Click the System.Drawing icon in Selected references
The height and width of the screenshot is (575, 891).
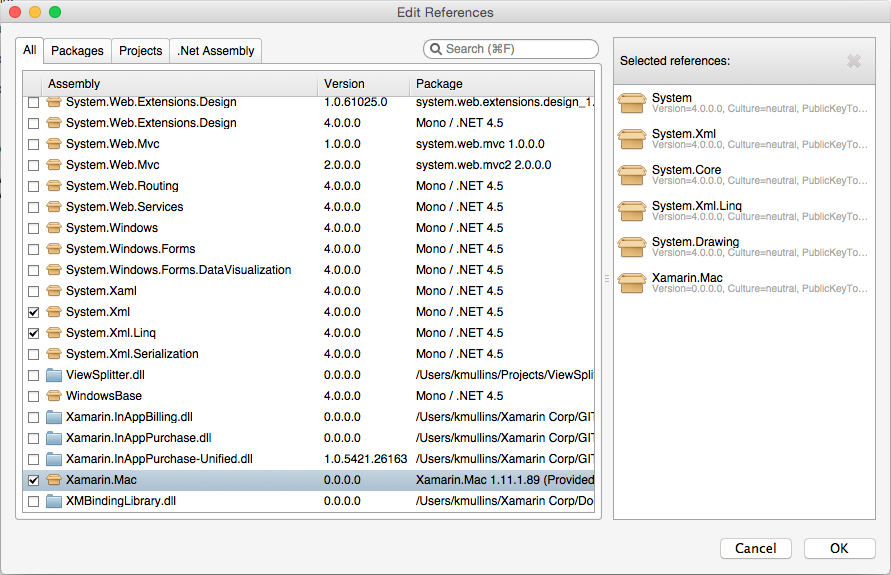click(632, 247)
